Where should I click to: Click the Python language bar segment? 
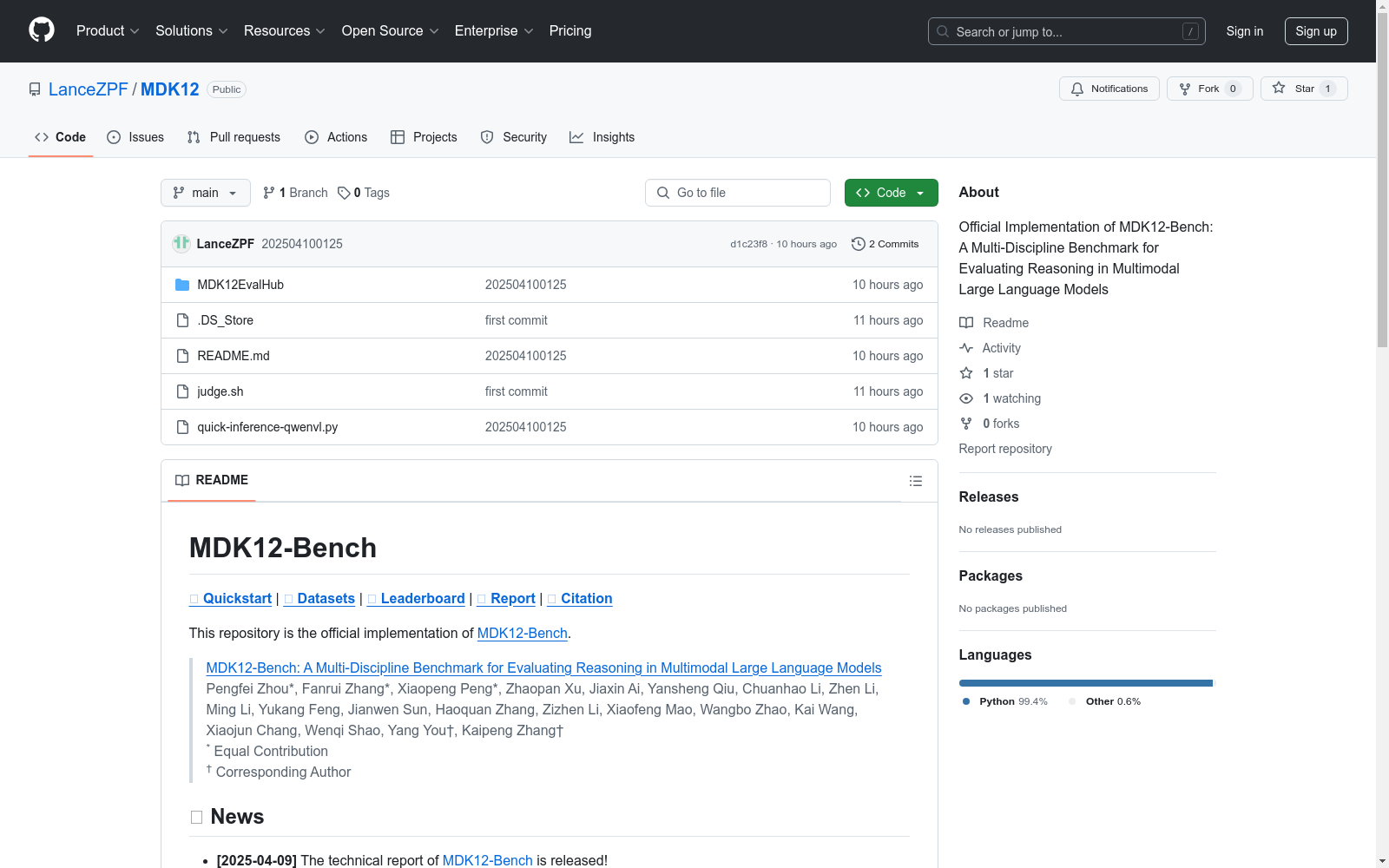coord(1085,683)
